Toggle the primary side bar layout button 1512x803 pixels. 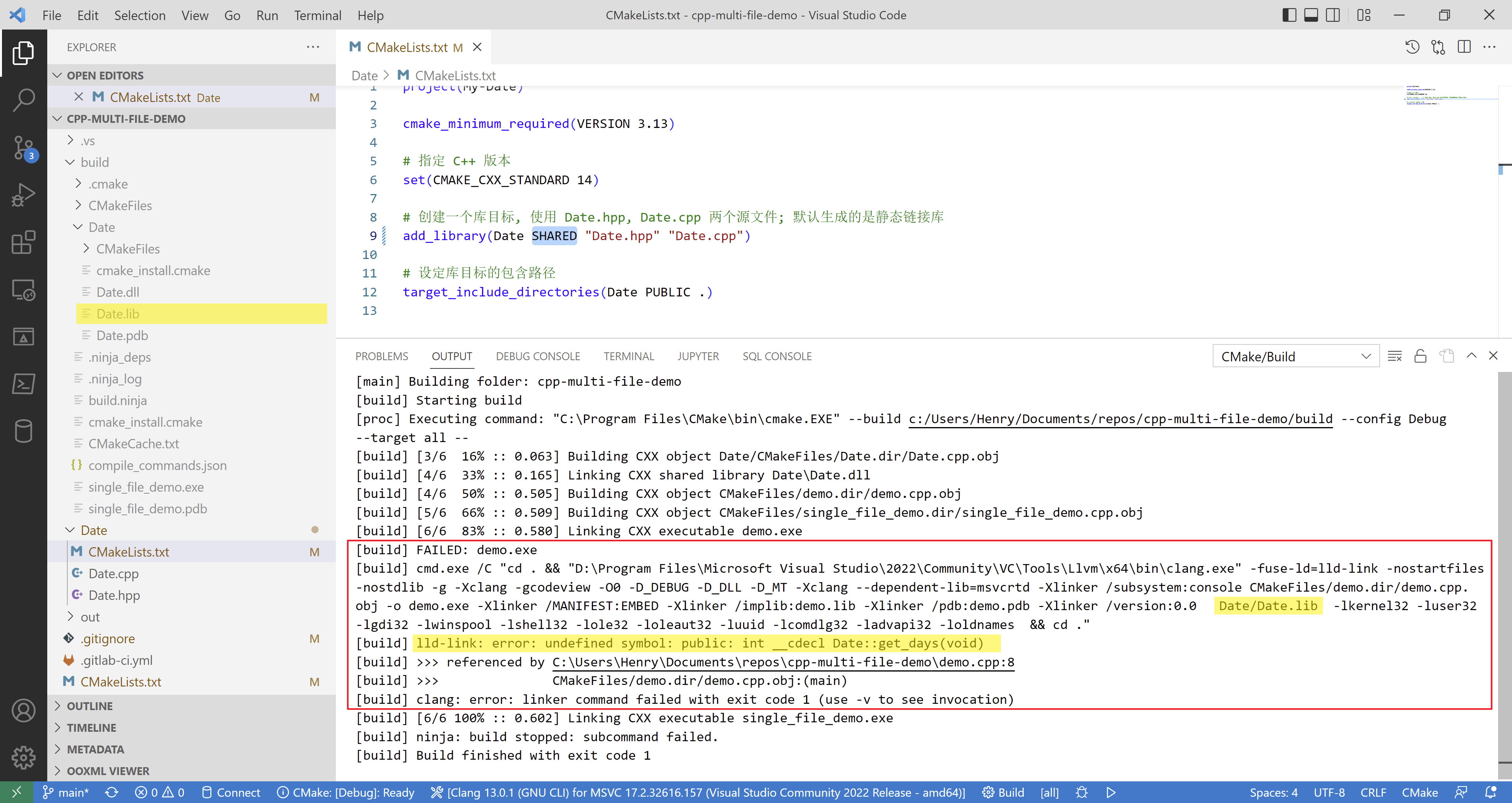pos(1289,15)
